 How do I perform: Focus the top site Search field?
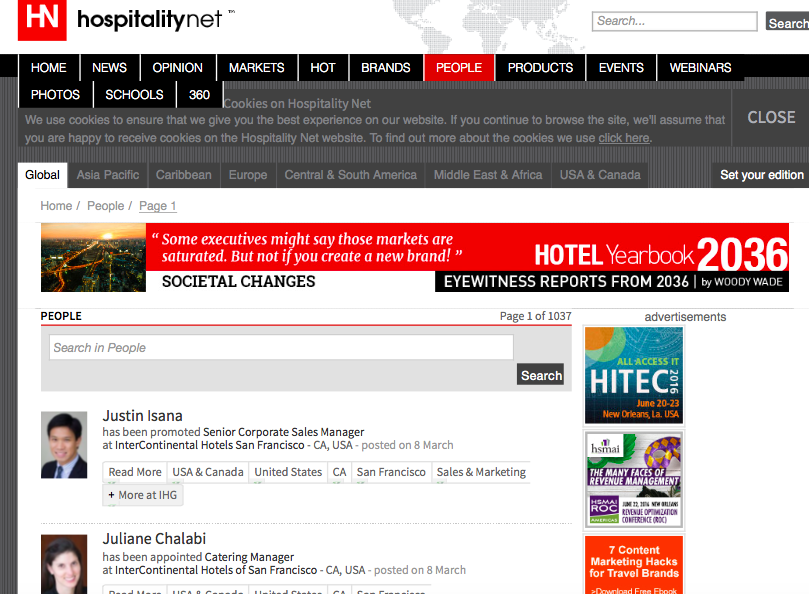(674, 21)
